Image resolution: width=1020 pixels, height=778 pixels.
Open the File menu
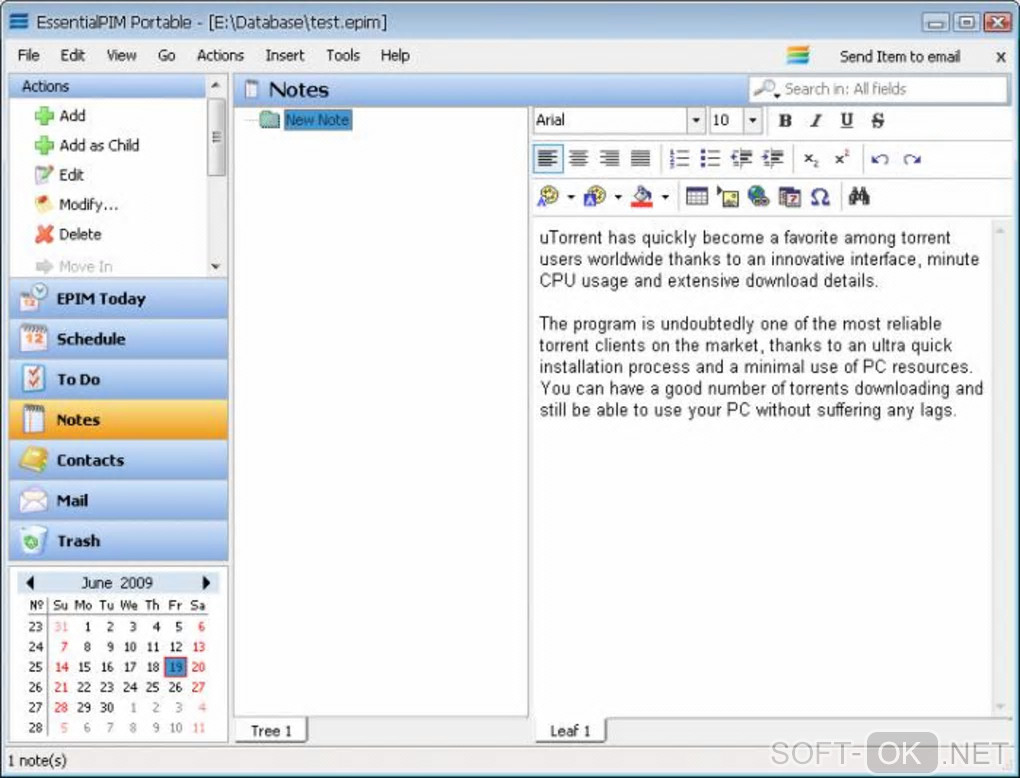[29, 55]
